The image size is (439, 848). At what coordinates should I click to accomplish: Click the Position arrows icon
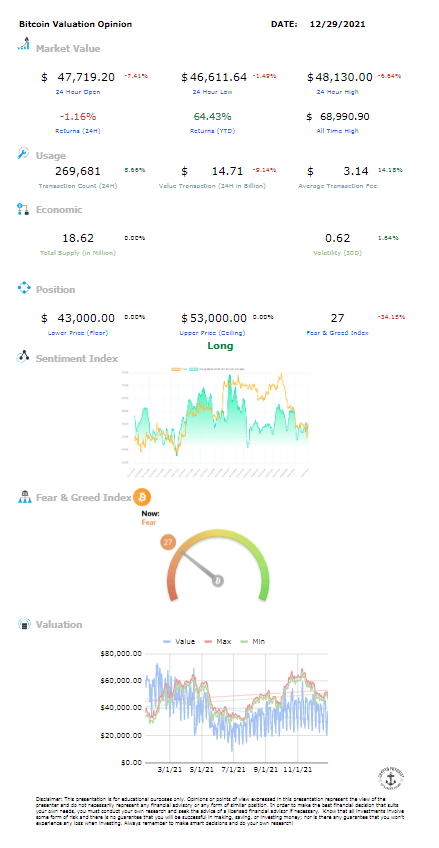tap(24, 288)
